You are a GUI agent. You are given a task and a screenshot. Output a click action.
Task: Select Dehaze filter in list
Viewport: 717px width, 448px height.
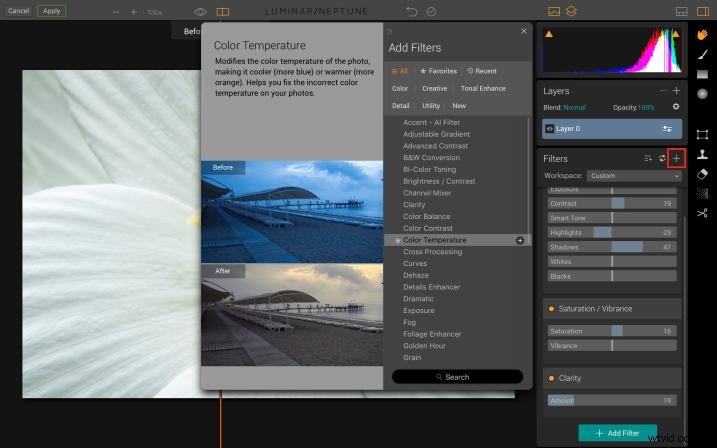pos(416,275)
